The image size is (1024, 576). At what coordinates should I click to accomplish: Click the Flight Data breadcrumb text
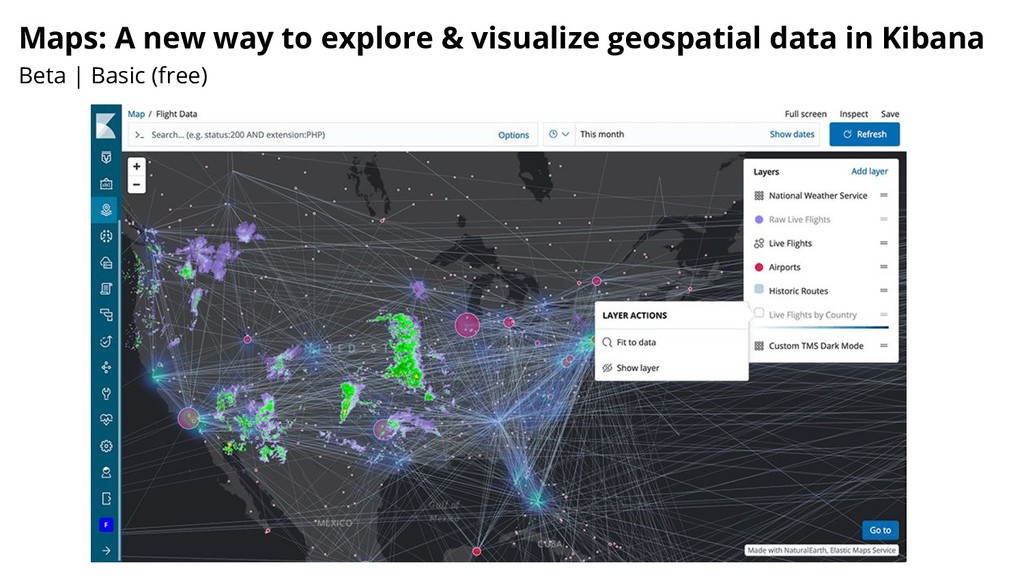point(176,114)
